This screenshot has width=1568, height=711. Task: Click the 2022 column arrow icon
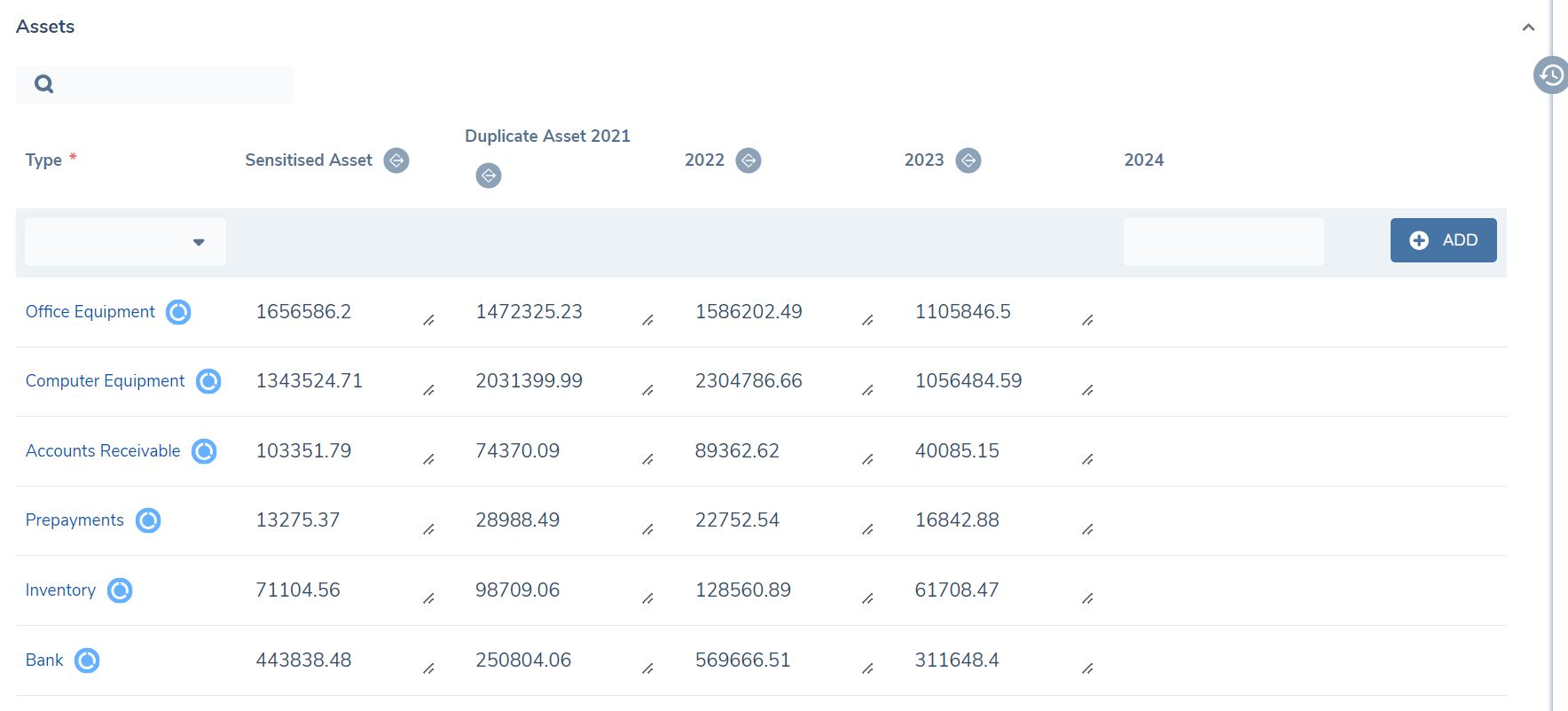[749, 160]
